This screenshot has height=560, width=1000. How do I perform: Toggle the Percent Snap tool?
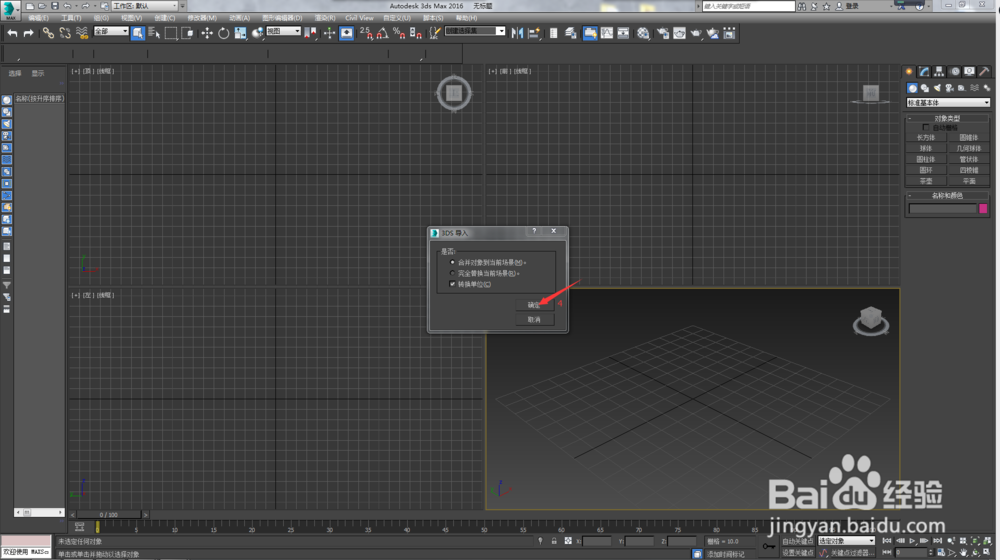pyautogui.click(x=399, y=33)
